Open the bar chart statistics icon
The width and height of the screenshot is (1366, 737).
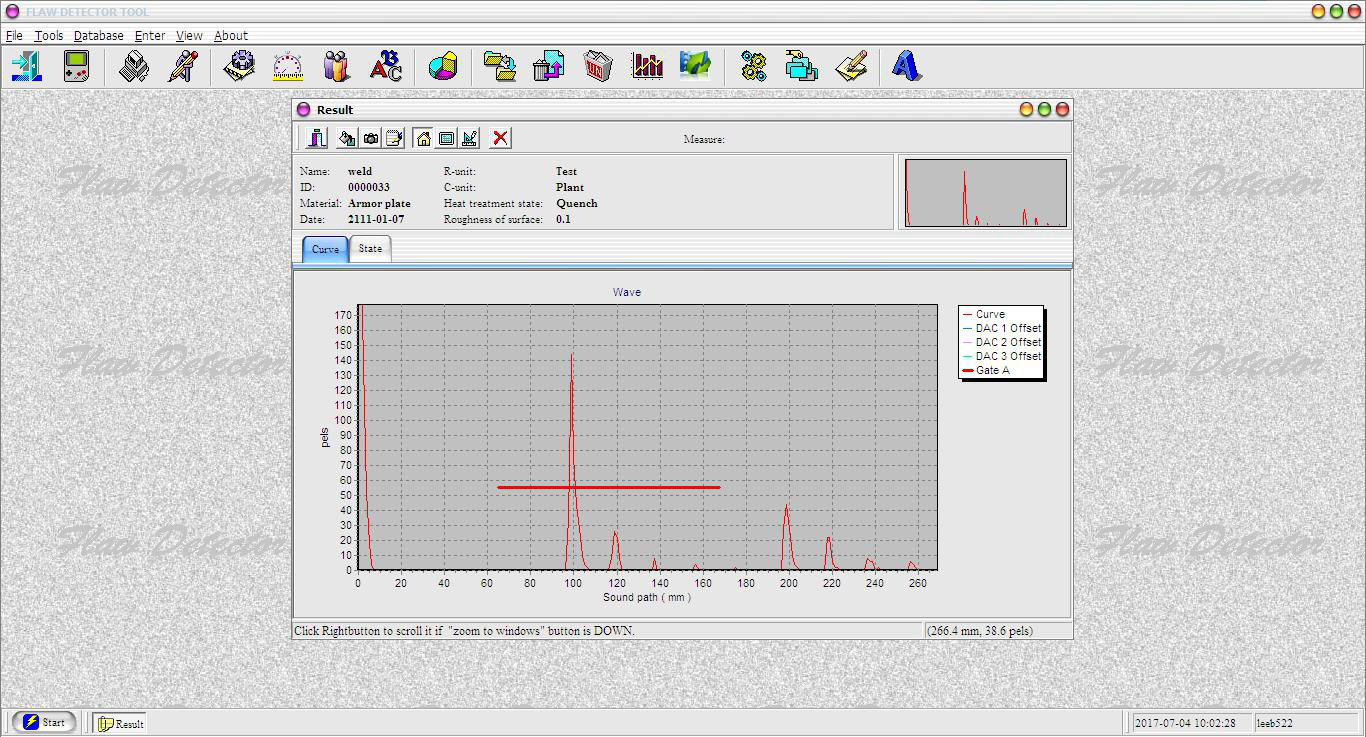click(x=647, y=67)
